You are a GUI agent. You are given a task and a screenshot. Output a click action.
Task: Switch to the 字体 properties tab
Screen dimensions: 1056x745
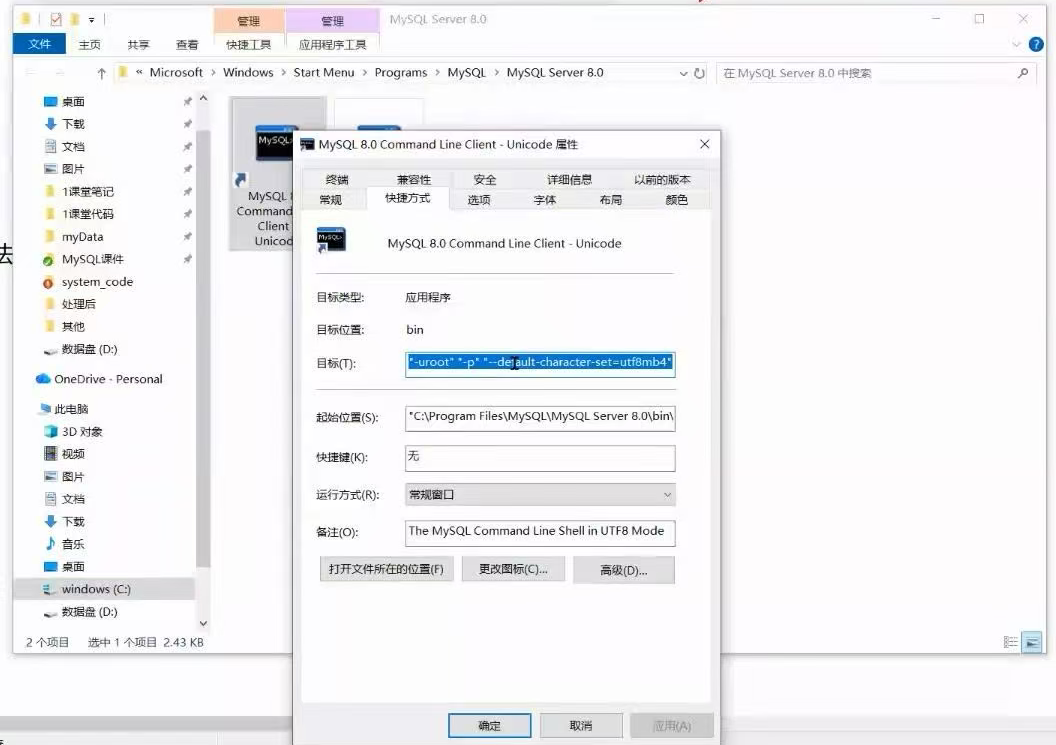click(x=544, y=200)
